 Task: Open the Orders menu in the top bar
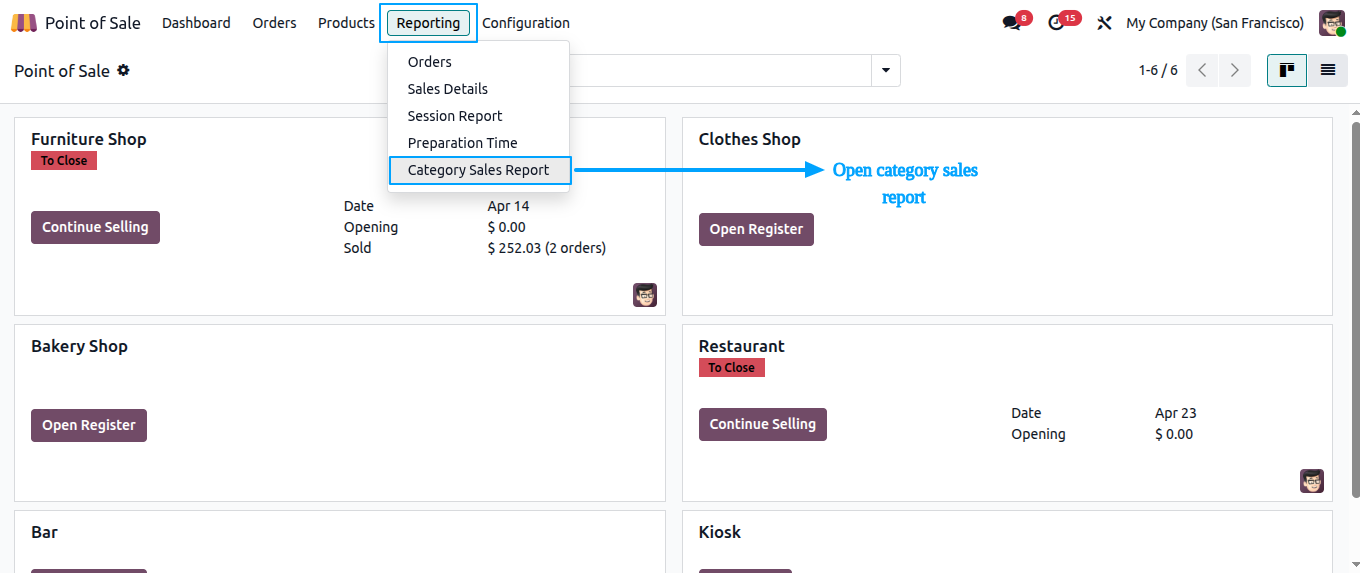coord(274,23)
